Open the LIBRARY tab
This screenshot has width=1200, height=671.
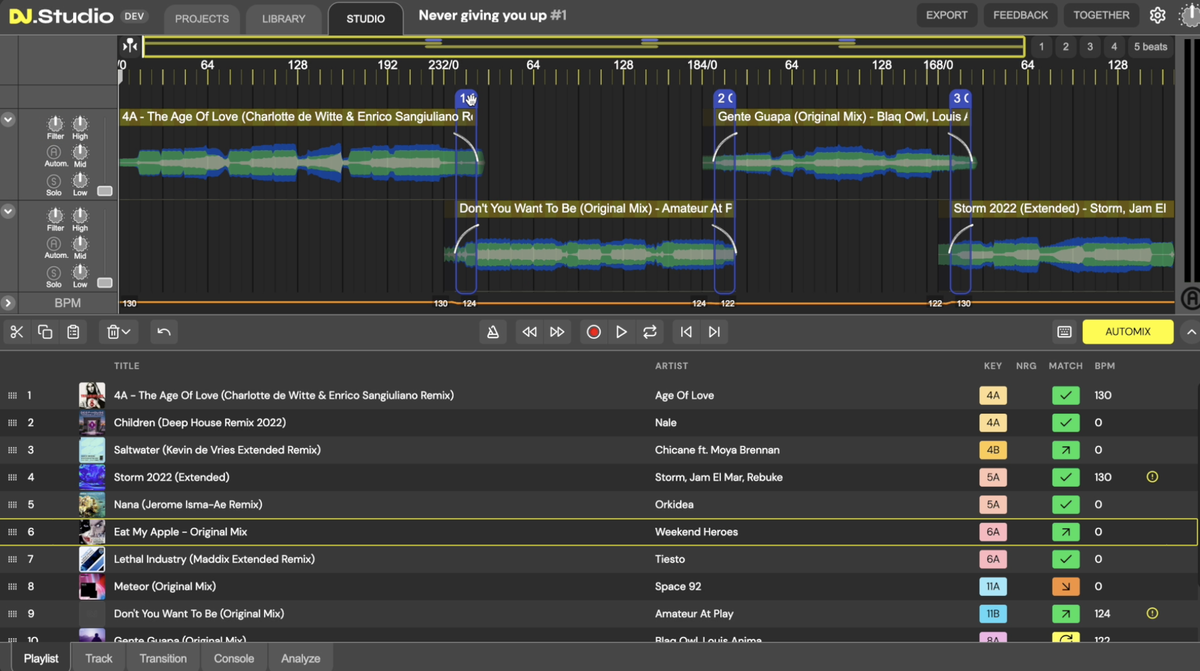[x=283, y=17]
